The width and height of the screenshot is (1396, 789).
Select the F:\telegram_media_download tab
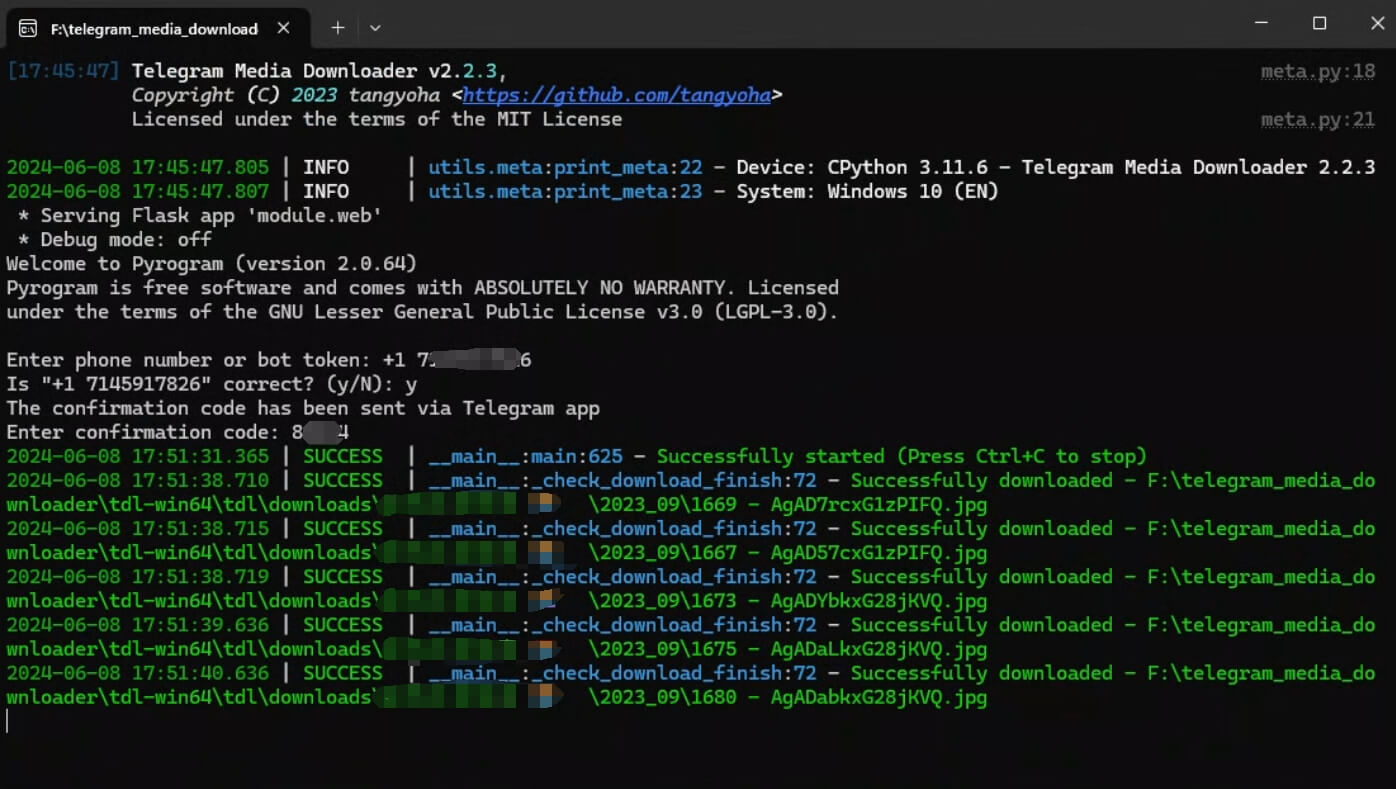click(x=154, y=29)
